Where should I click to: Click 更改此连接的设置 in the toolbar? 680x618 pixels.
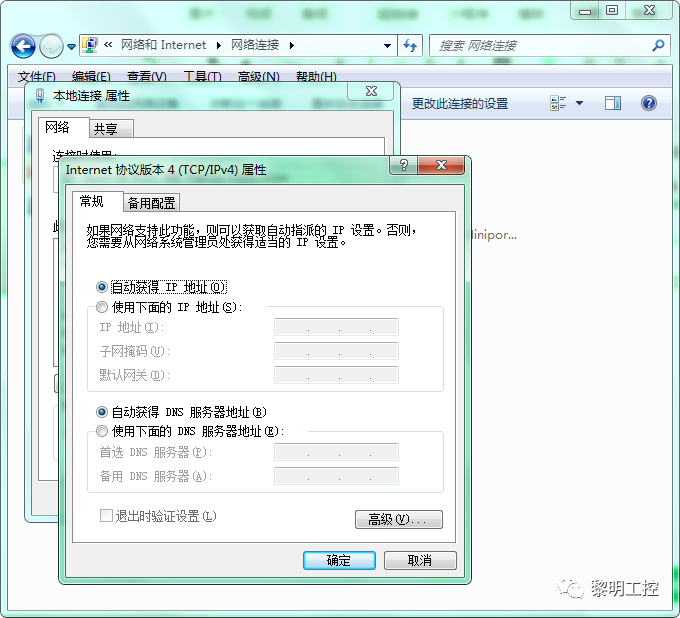[x=460, y=104]
